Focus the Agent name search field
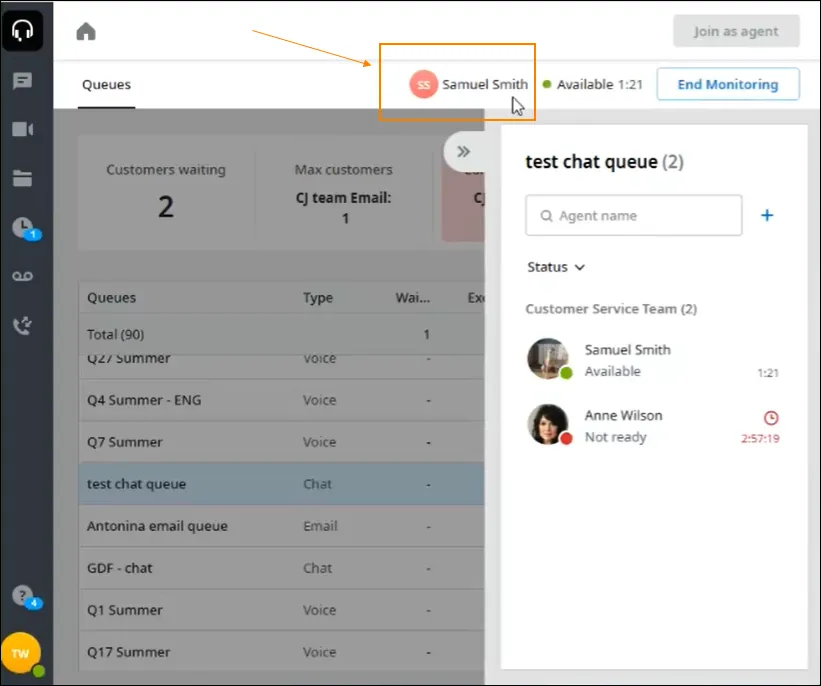Viewport: 821px width, 686px height. coord(634,216)
